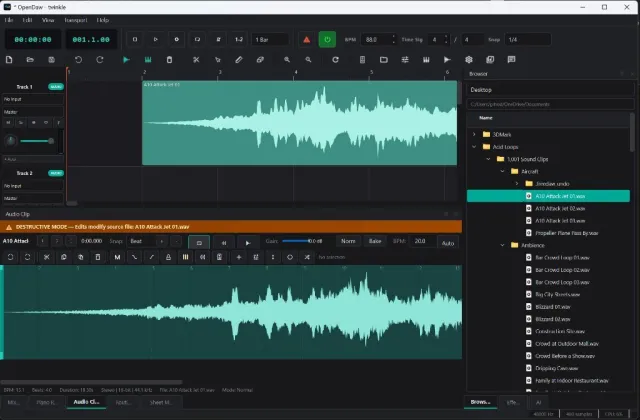This screenshot has width=640, height=420.
Task: Choose the pencil draw tool
Action: (x=239, y=60)
